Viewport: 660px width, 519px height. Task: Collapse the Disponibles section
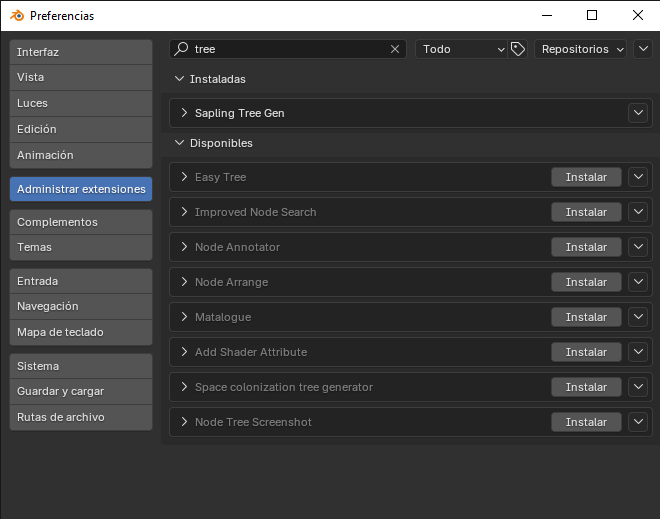(180, 143)
